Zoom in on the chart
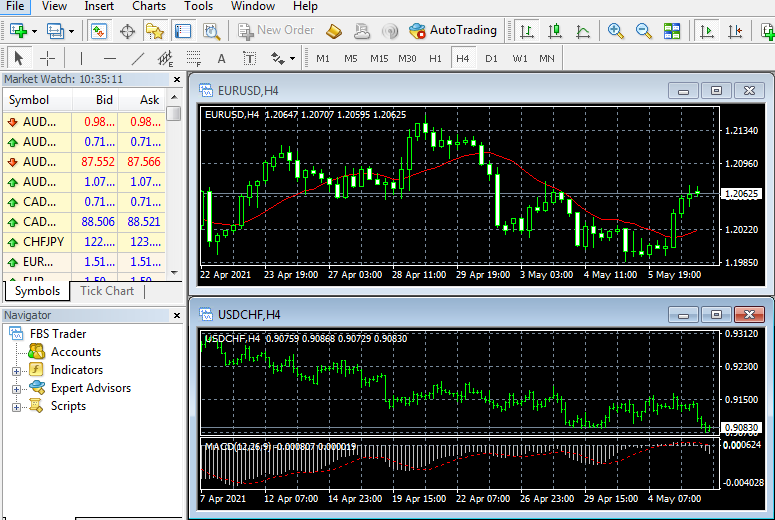Viewport: 775px width, 520px height. coord(615,31)
